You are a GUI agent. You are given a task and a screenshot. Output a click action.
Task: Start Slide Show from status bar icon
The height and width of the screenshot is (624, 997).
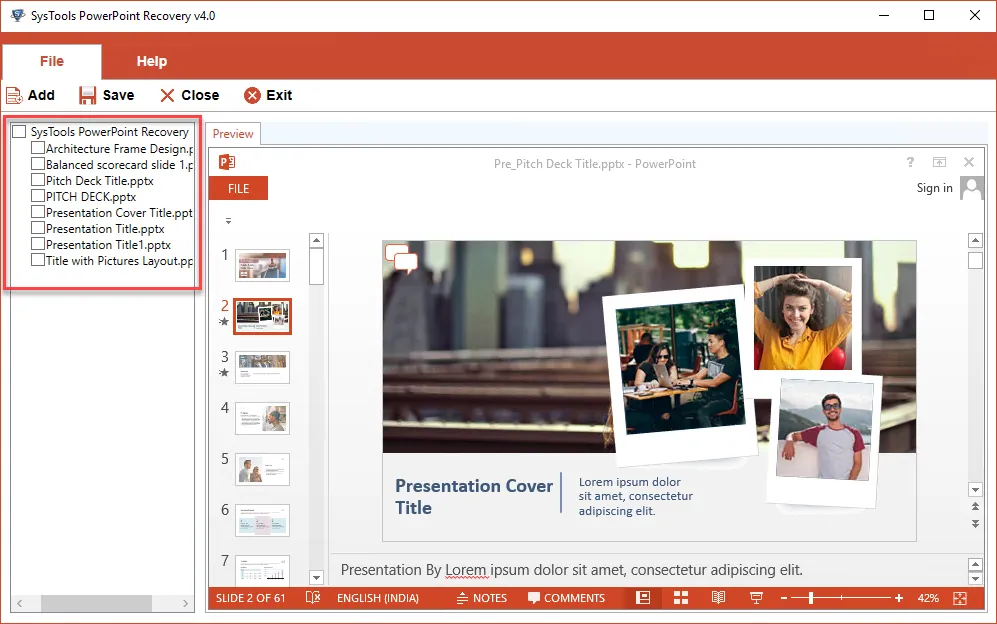756,598
